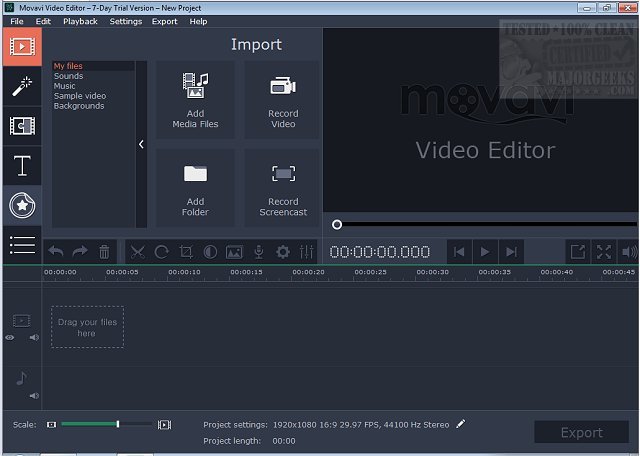
Task: Select Sounds category
Action: [x=69, y=76]
